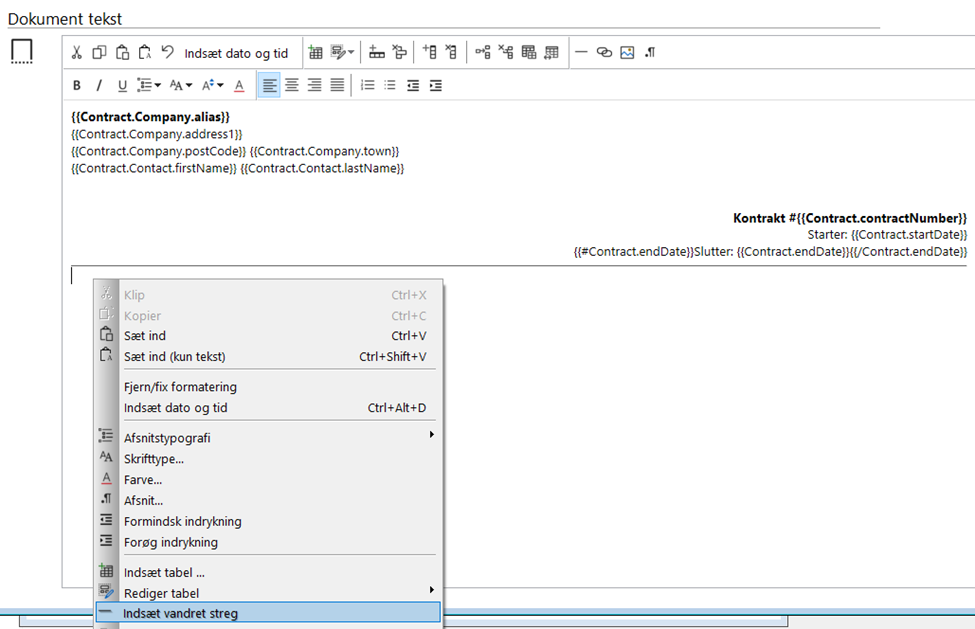Image resolution: width=975 pixels, height=629 pixels.
Task: Click '{{Contract.Contact.lastName}}' placeholder
Action: pyautogui.click(x=322, y=168)
